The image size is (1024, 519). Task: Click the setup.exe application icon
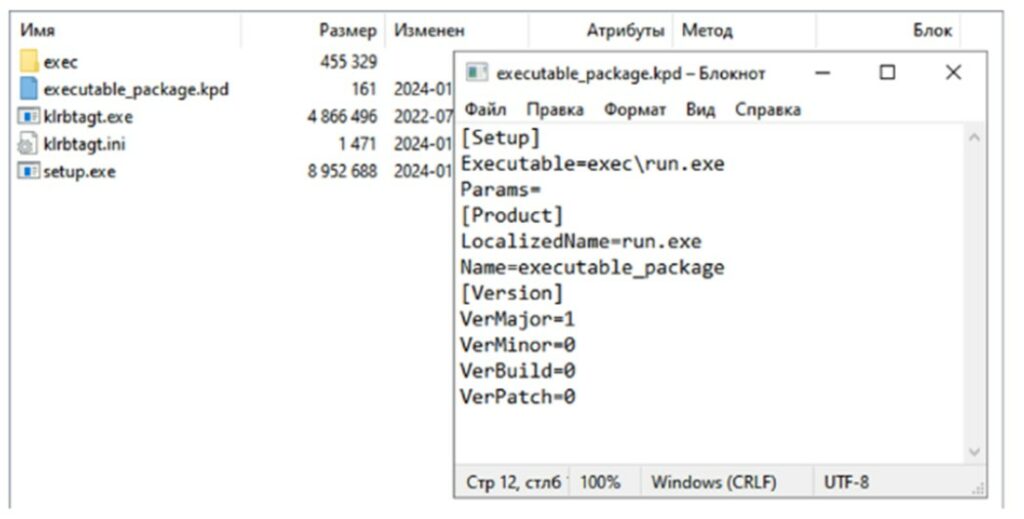point(28,171)
